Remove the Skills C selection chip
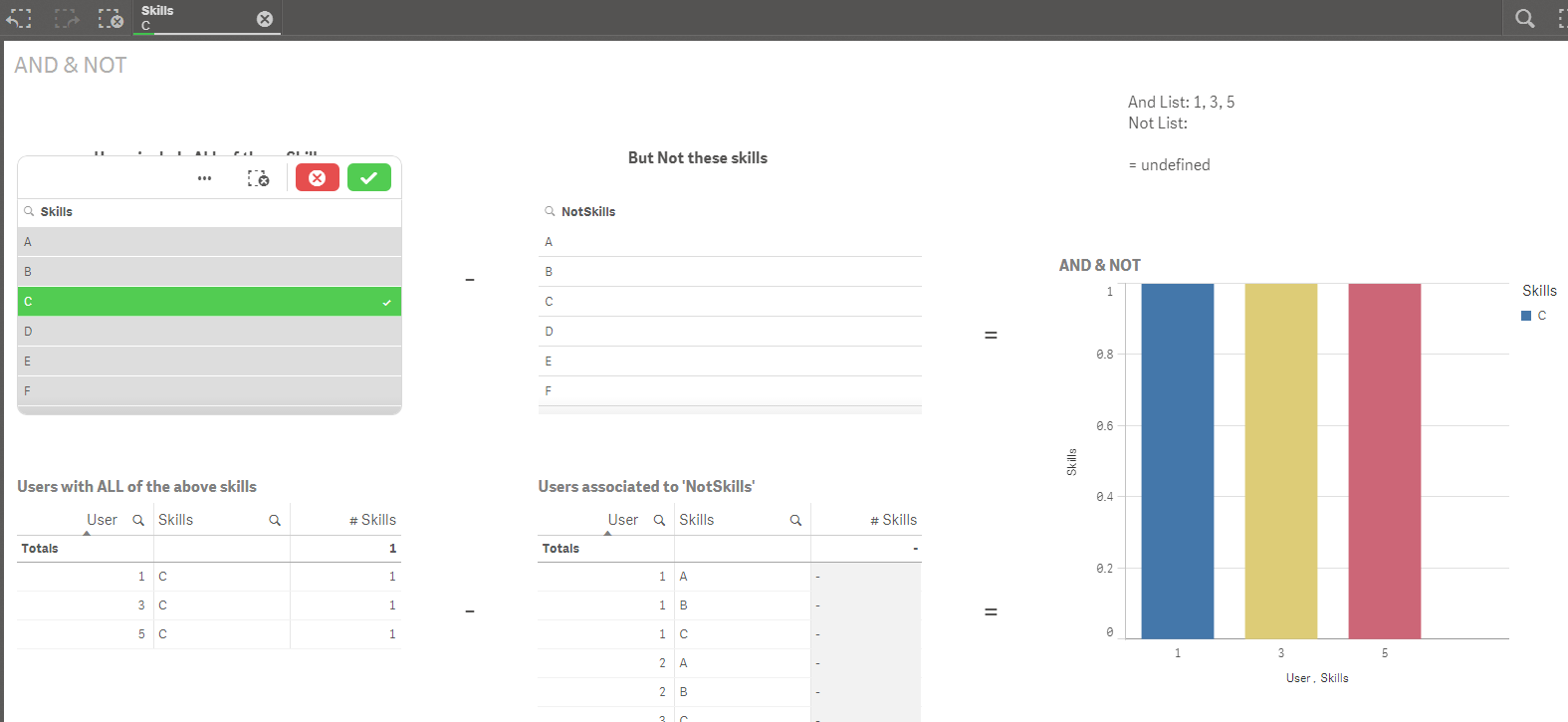The width and height of the screenshot is (1568, 722). point(265,19)
